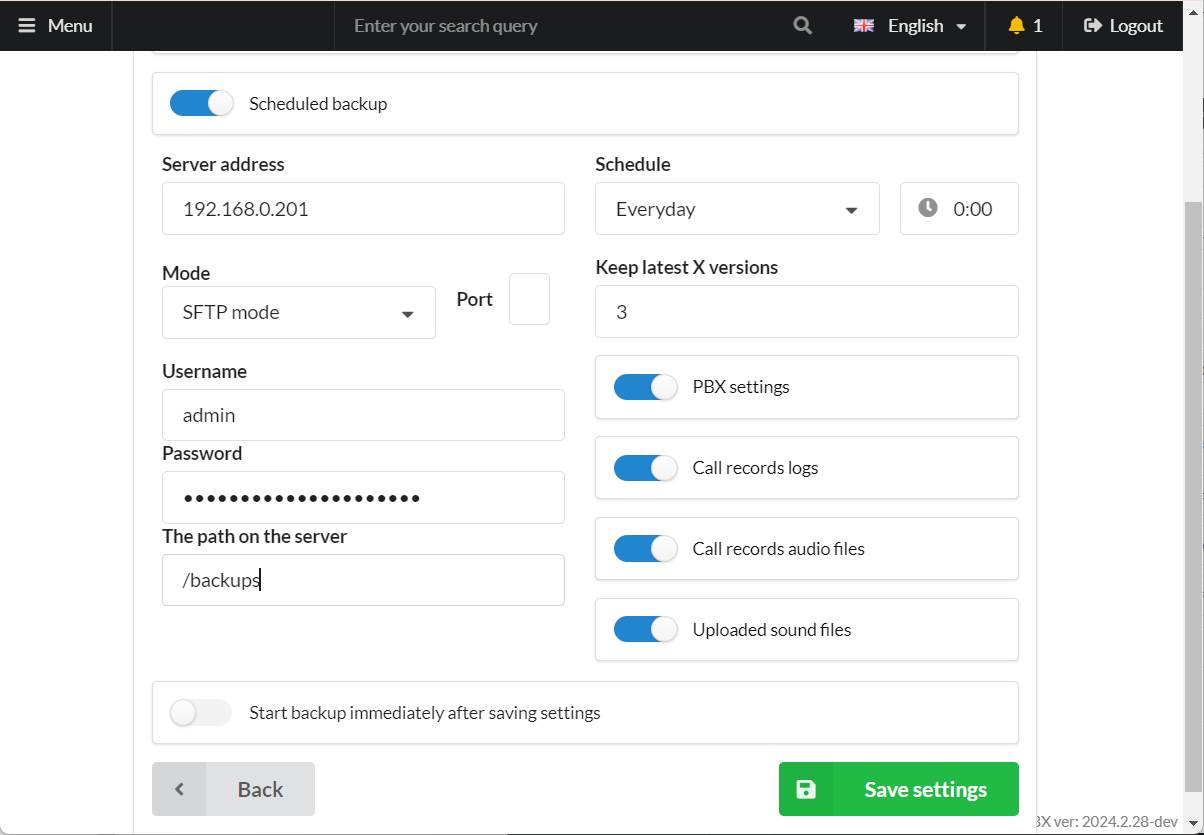Image resolution: width=1204 pixels, height=835 pixels.
Task: Disable the Scheduled backup toggle
Action: pos(202,103)
